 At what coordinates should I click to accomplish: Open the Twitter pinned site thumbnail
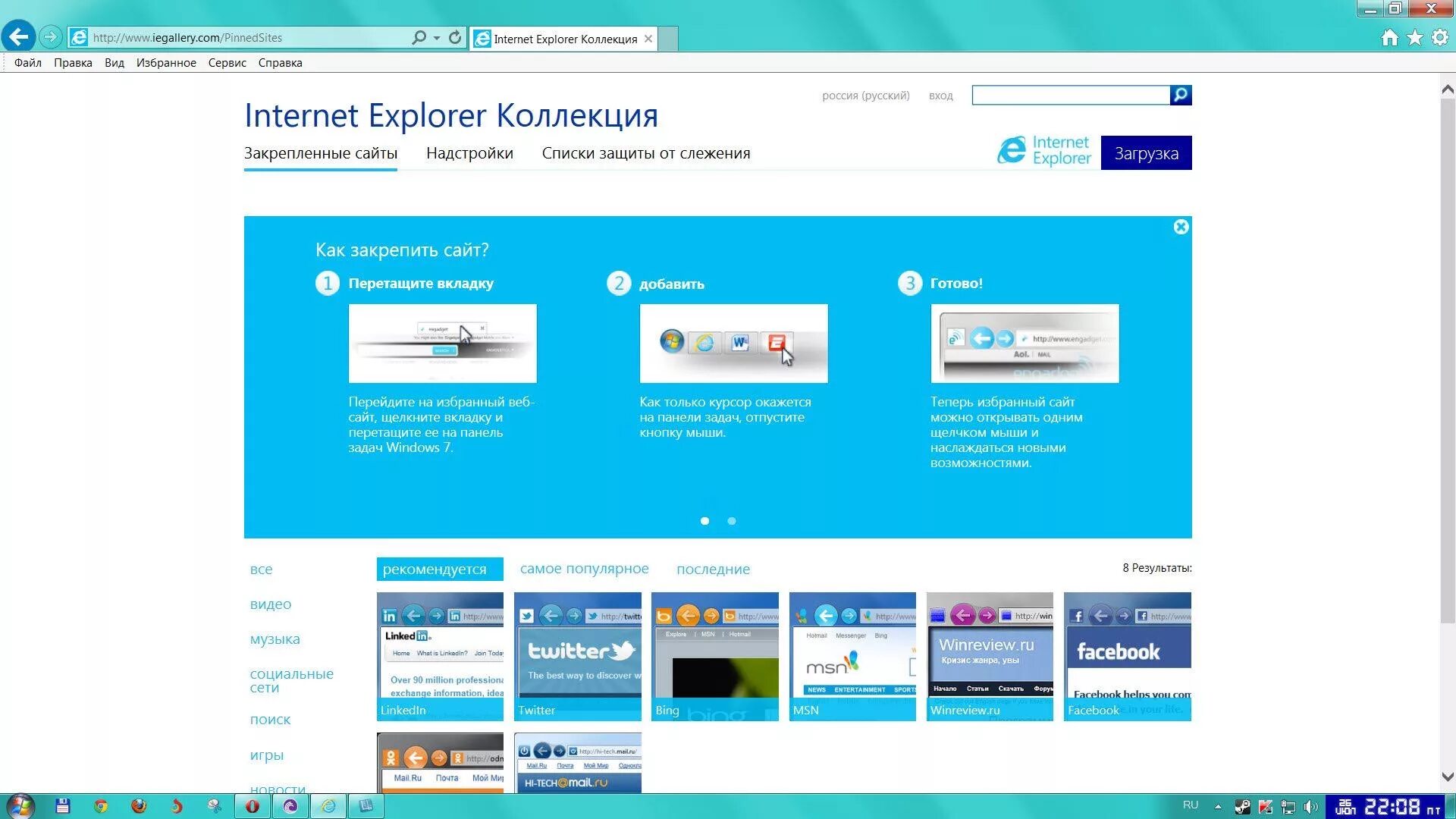click(x=577, y=656)
